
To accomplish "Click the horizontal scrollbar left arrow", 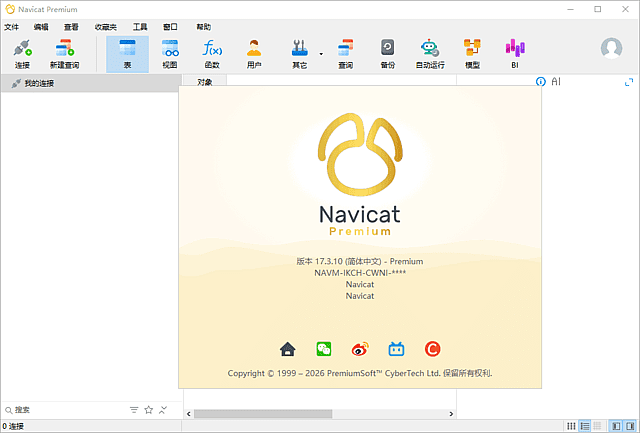I will 189,414.
